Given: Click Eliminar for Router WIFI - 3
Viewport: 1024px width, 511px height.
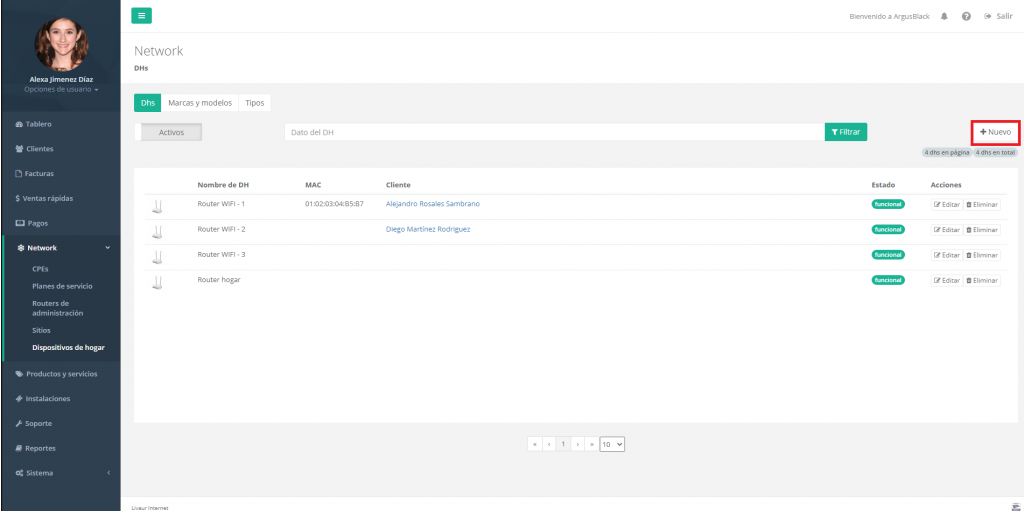Looking at the screenshot, I should (982, 255).
